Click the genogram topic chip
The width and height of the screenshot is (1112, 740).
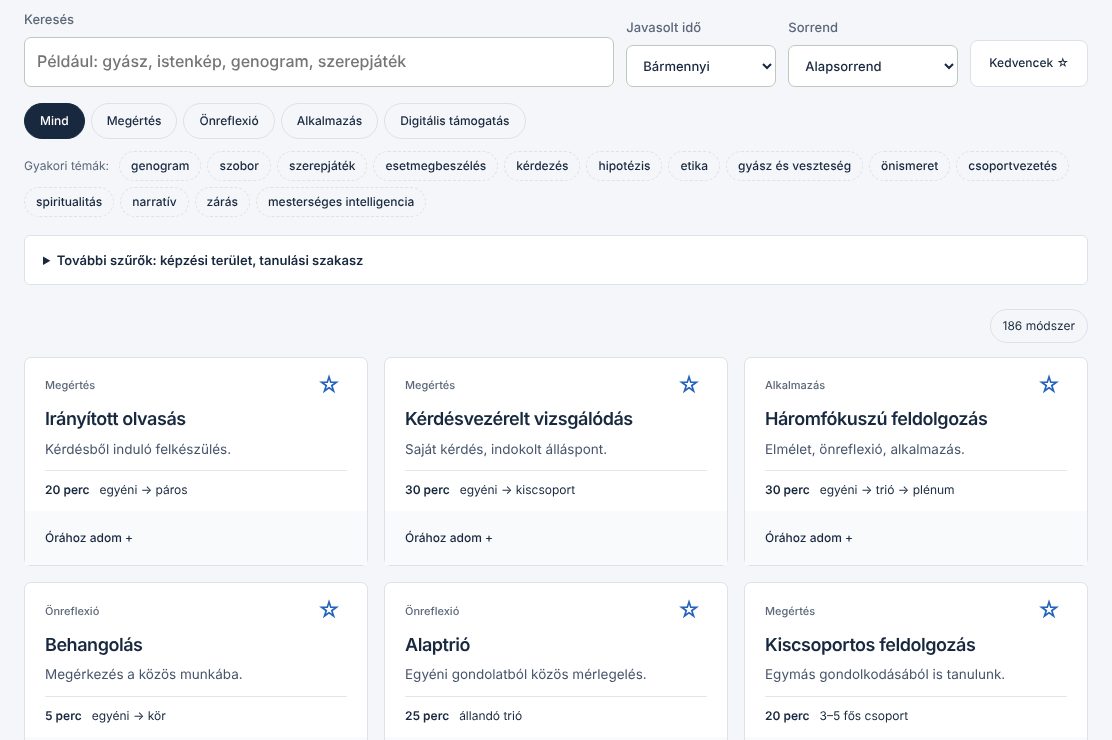coord(160,166)
